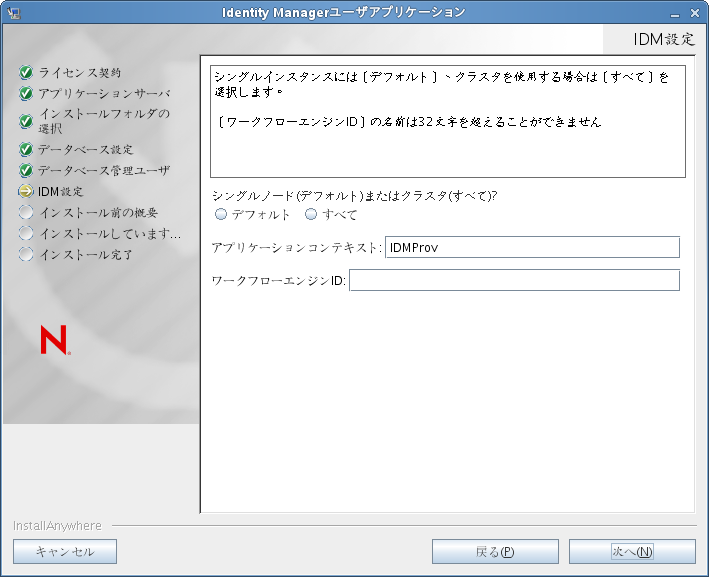Click the インストールフォルダの選択 step label
Screen dimensions: 709x577
[x=104, y=121]
